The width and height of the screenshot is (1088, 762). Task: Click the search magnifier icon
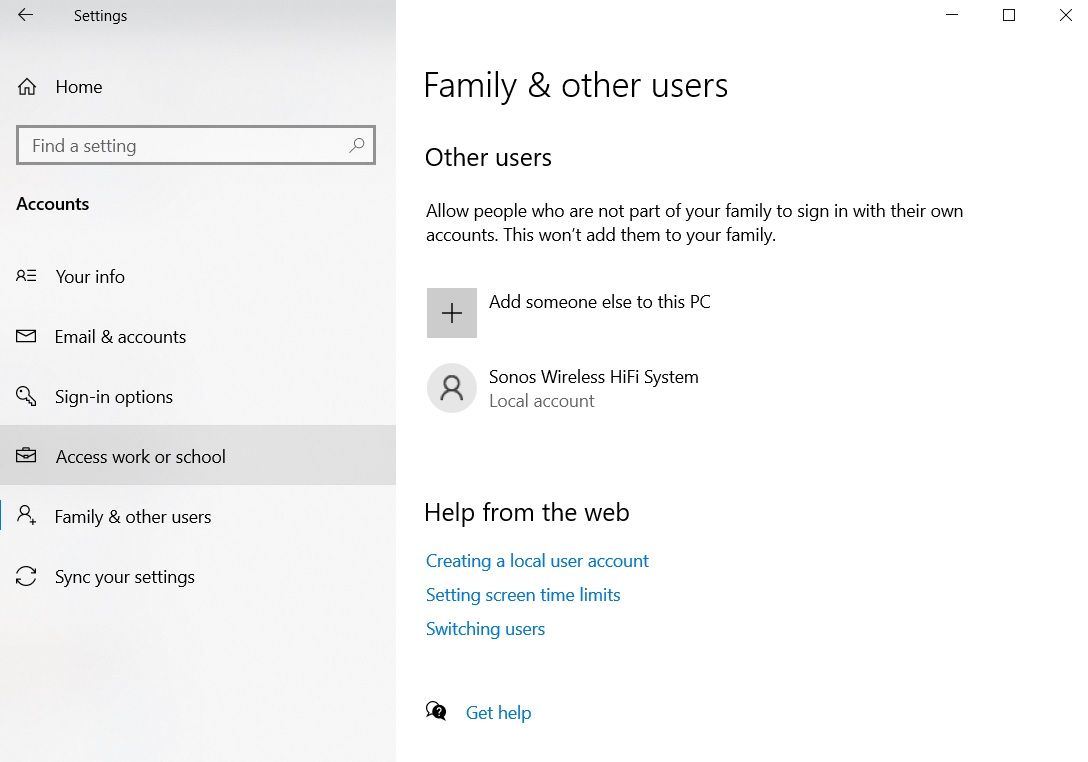pos(357,145)
